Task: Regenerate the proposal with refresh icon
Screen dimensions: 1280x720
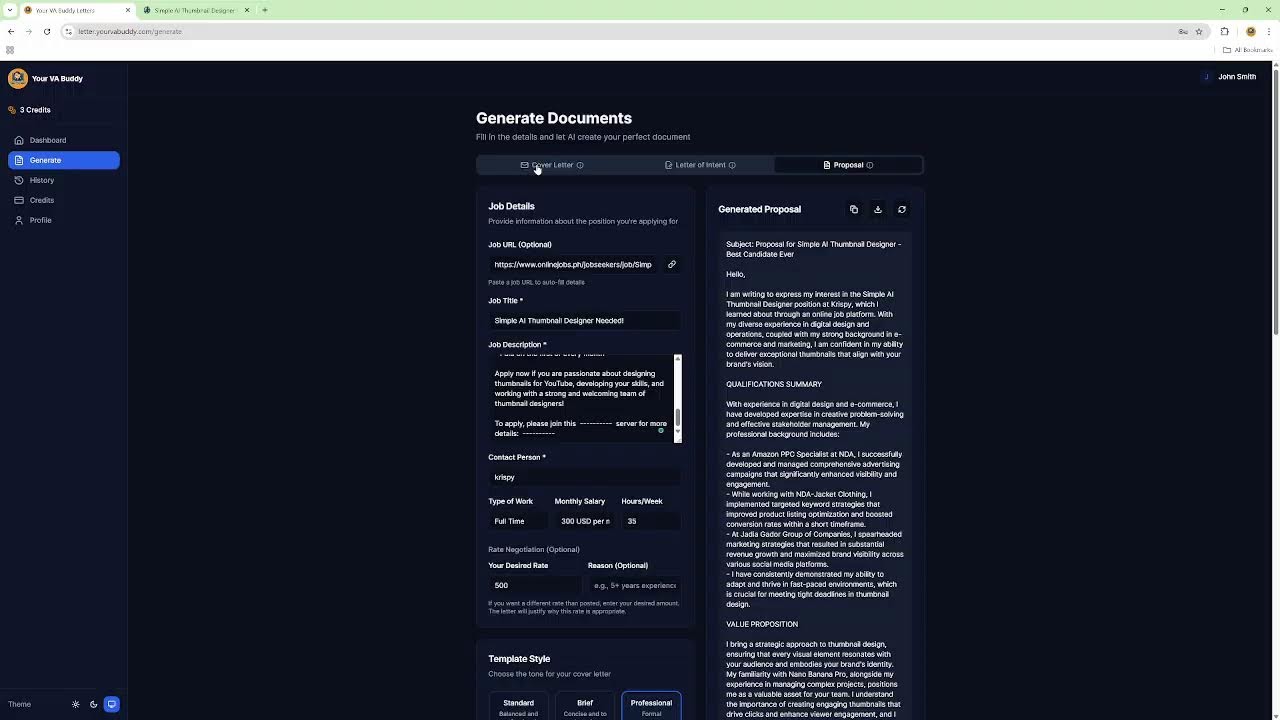Action: pyautogui.click(x=902, y=209)
